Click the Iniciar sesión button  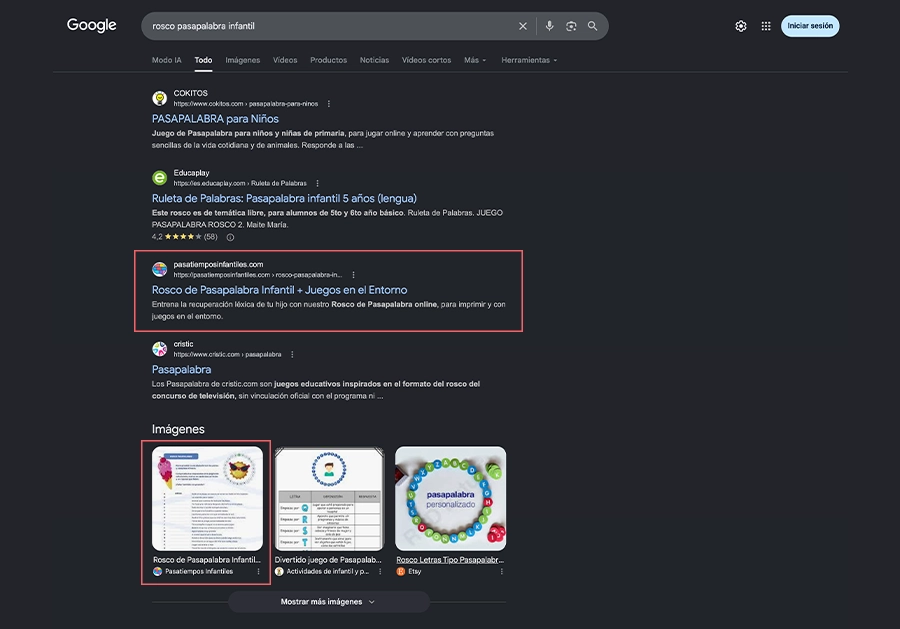pos(810,26)
